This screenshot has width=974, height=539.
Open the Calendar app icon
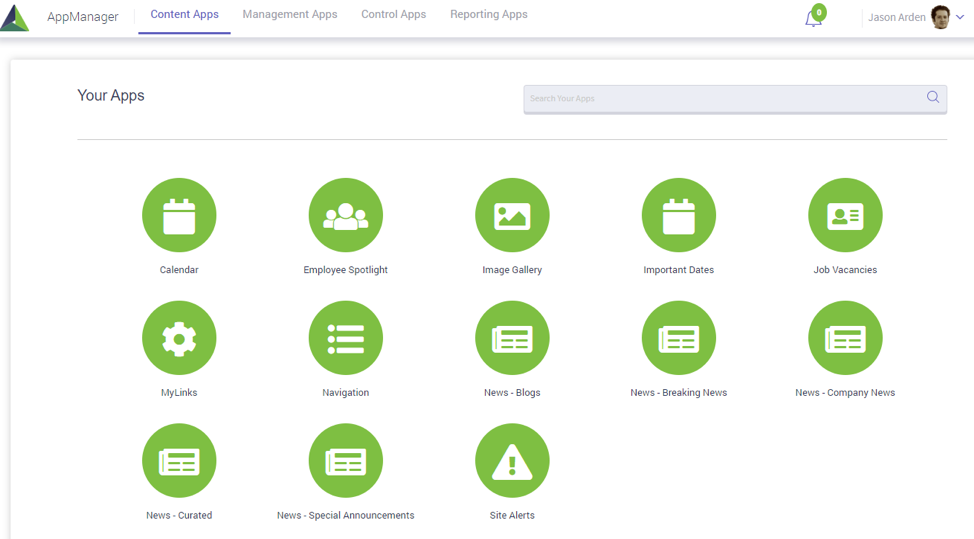(x=179, y=215)
